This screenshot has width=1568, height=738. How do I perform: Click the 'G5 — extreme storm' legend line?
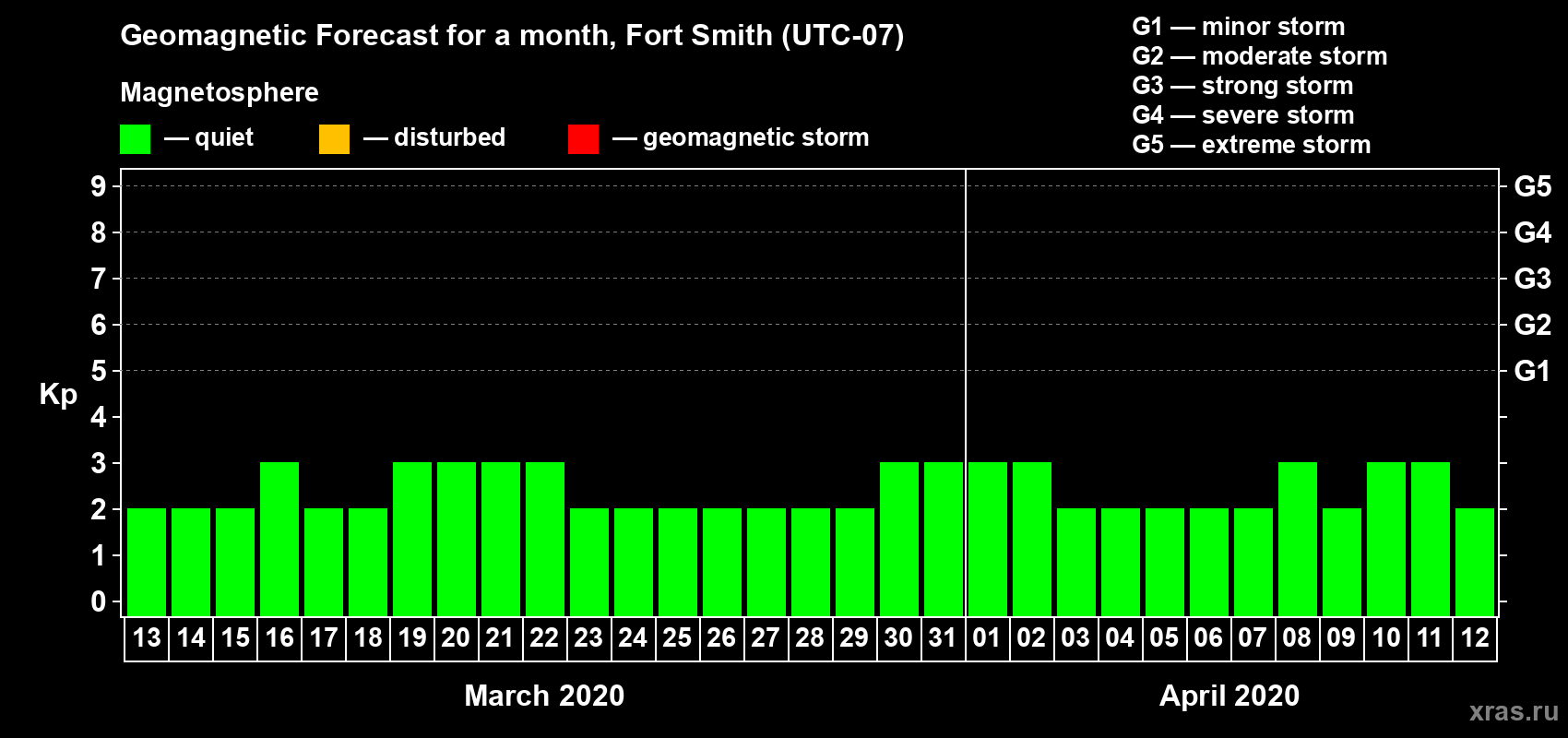click(1251, 145)
